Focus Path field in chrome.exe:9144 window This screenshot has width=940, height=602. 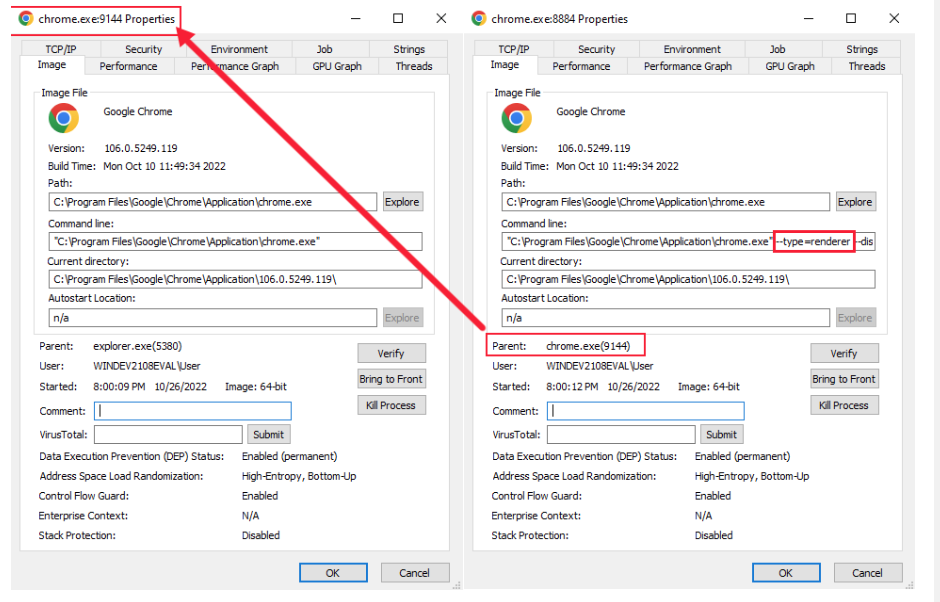[213, 202]
